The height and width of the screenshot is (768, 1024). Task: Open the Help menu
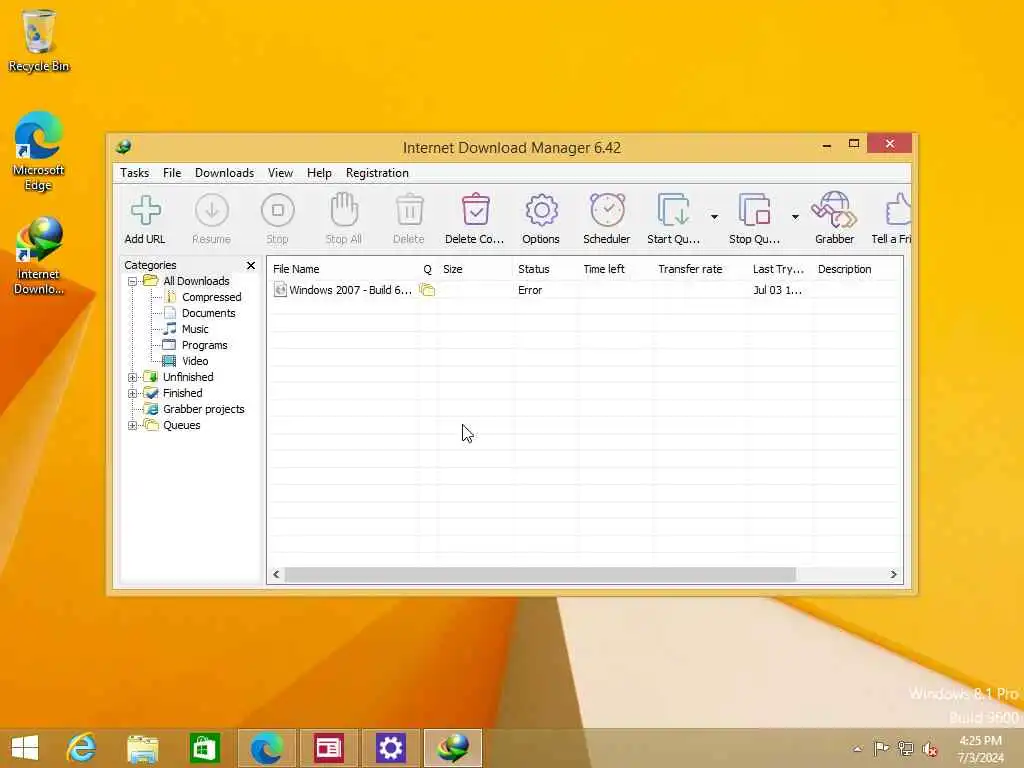[319, 173]
